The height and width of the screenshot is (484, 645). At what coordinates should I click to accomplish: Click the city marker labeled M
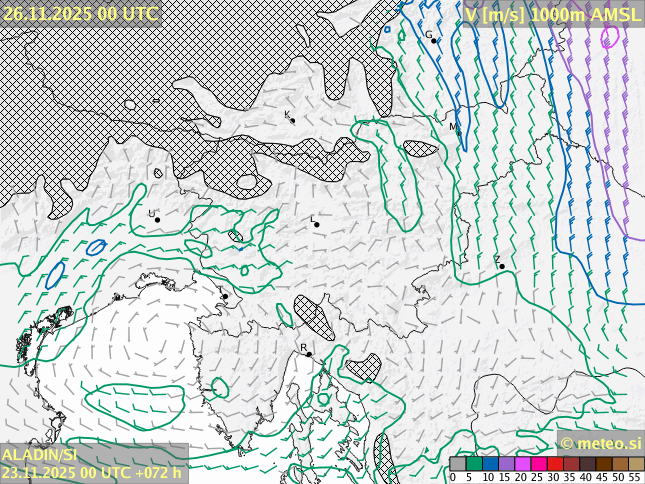click(x=459, y=130)
